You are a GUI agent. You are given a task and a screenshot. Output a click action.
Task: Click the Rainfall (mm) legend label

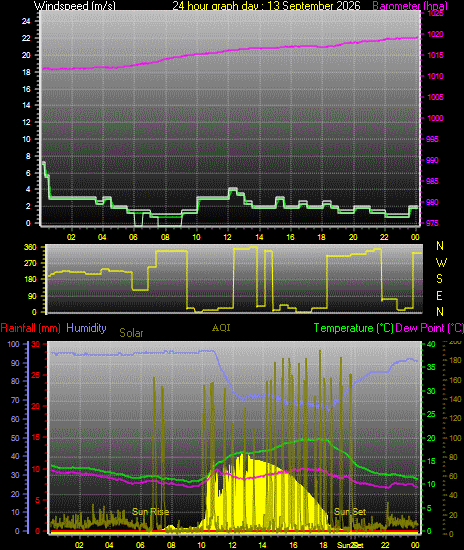coord(31,328)
